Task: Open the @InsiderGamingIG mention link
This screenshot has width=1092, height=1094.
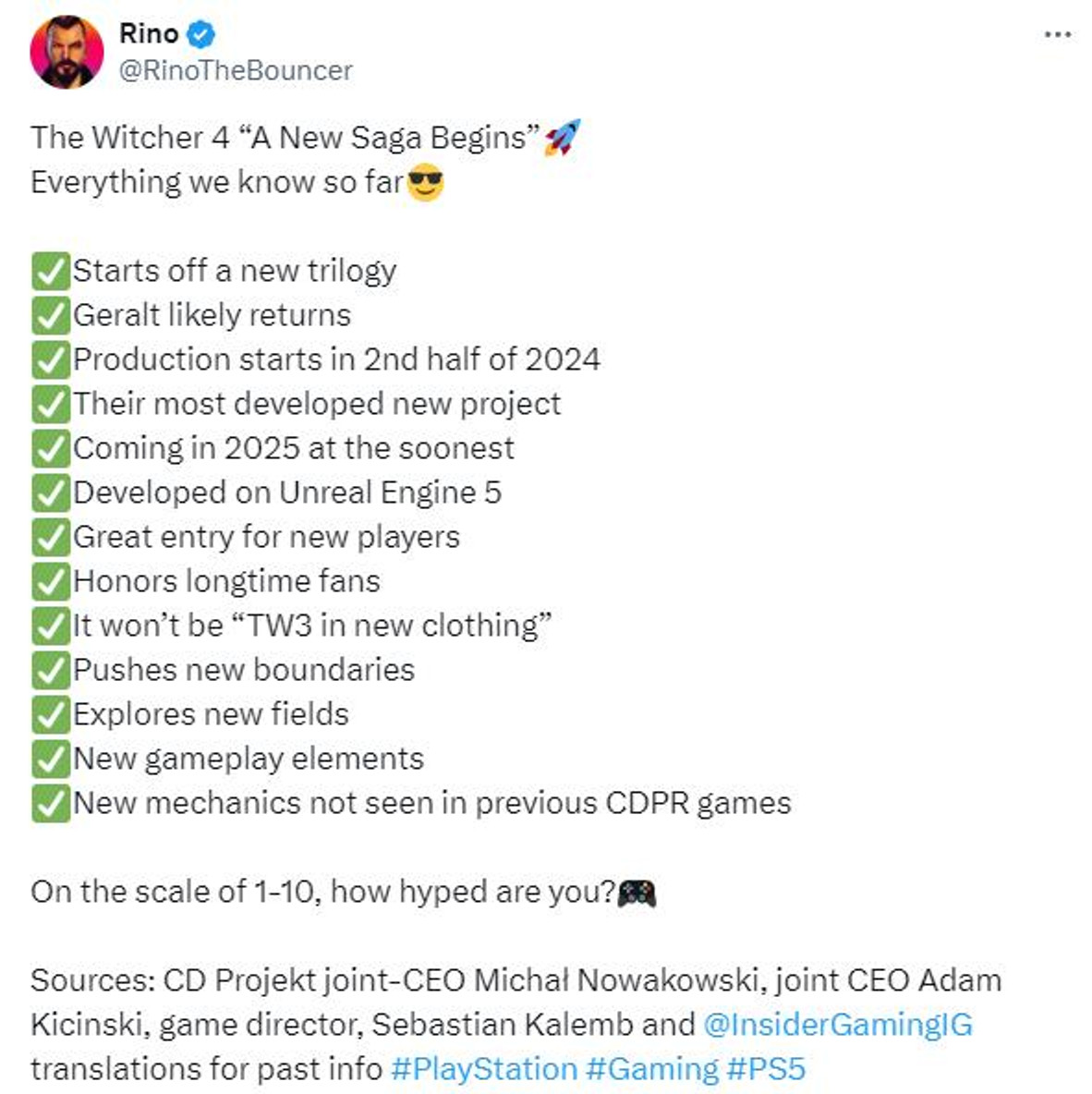Action: [x=837, y=1025]
